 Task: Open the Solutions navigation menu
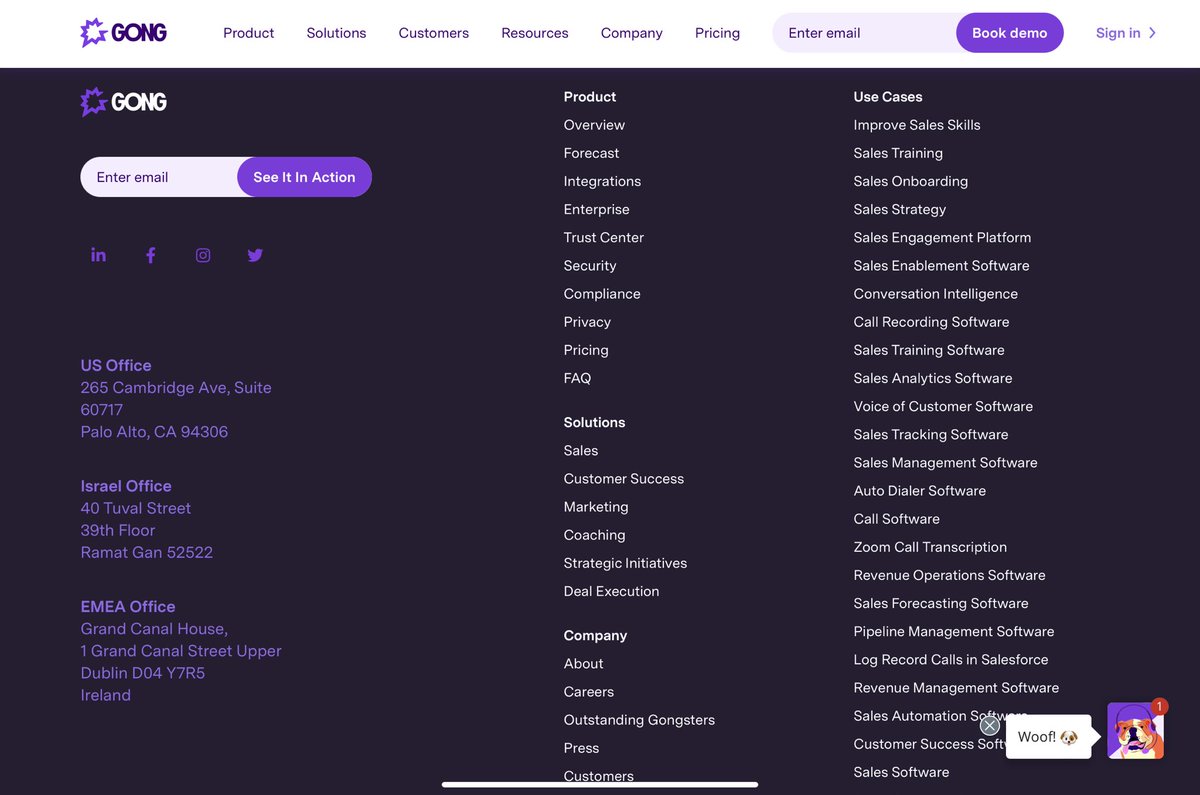336,33
